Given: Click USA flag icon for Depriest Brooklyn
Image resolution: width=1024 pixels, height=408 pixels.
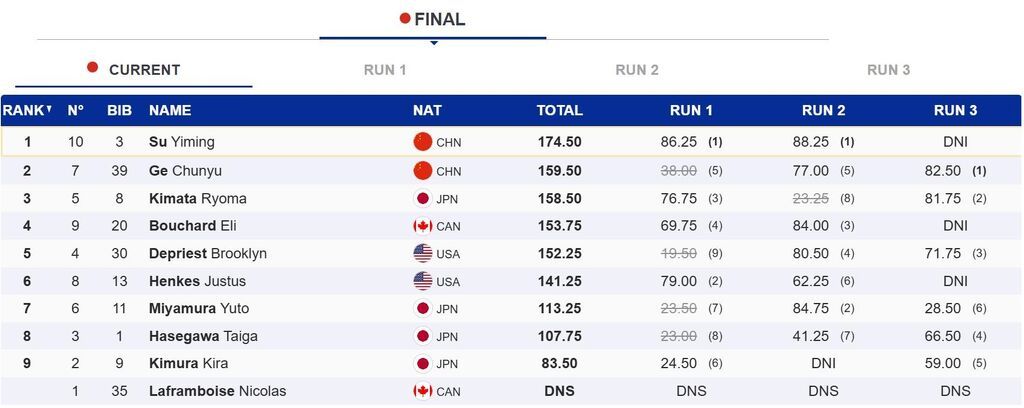Looking at the screenshot, I should click(423, 254).
